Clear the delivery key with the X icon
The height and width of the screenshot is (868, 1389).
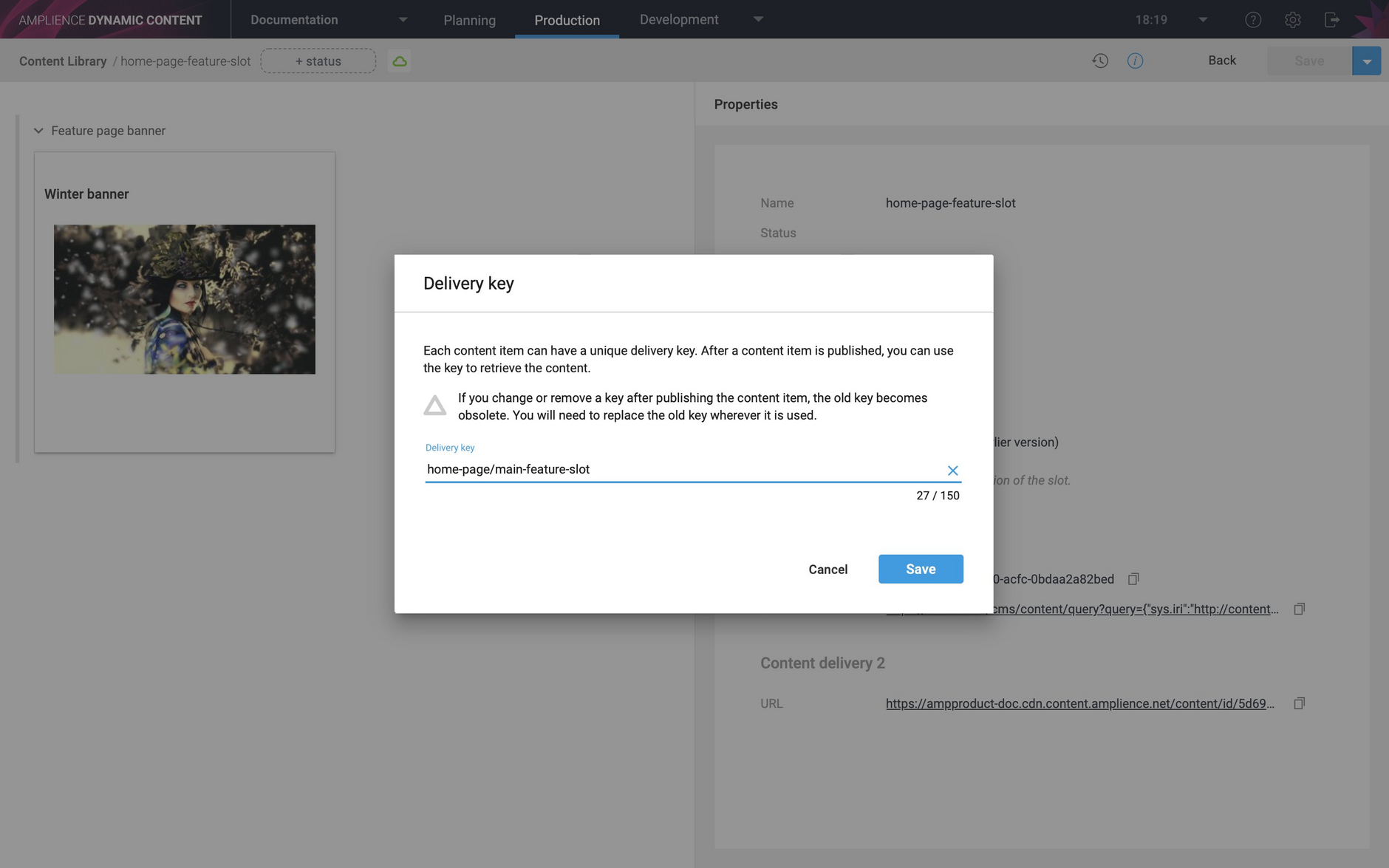[952, 470]
